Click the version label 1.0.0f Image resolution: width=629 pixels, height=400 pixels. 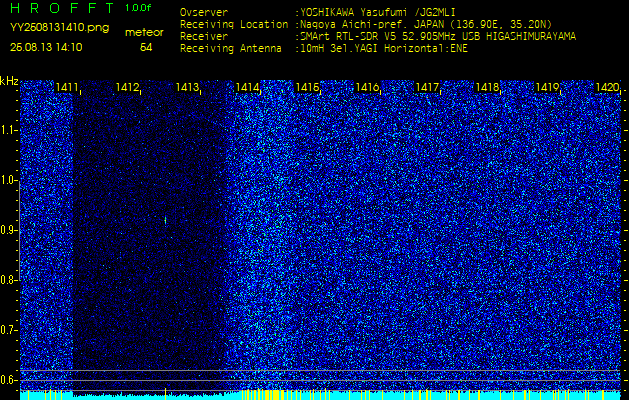point(138,8)
